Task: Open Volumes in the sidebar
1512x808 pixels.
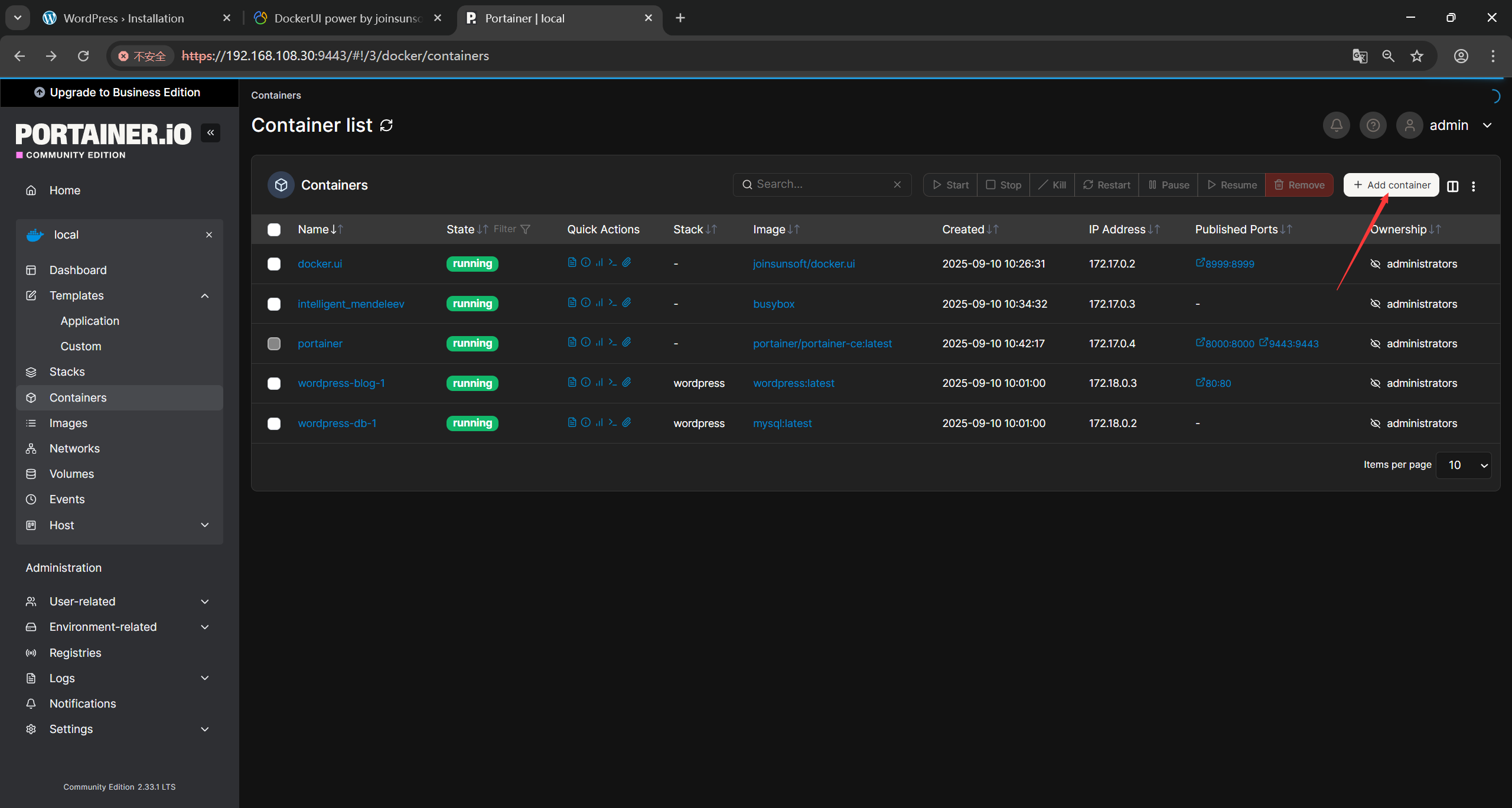Action: (x=118, y=474)
